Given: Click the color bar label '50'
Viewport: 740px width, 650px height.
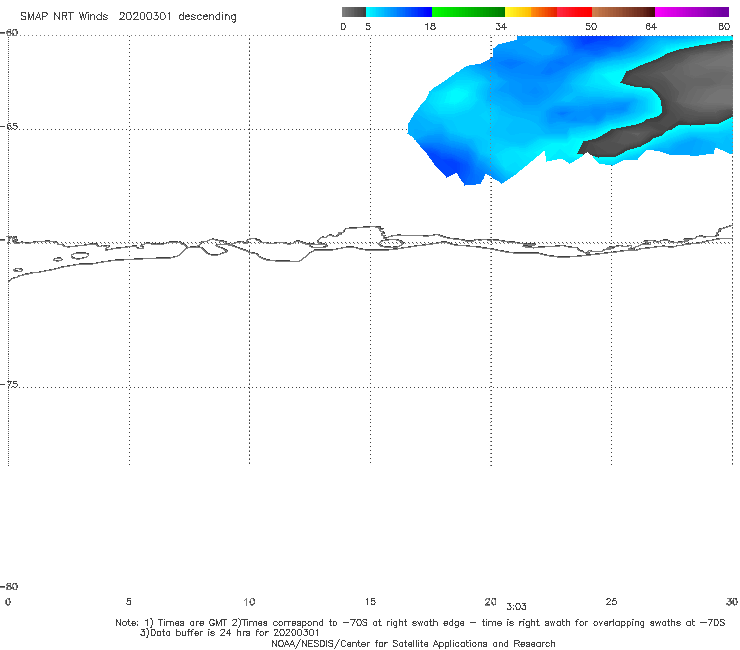Looking at the screenshot, I should [x=591, y=26].
